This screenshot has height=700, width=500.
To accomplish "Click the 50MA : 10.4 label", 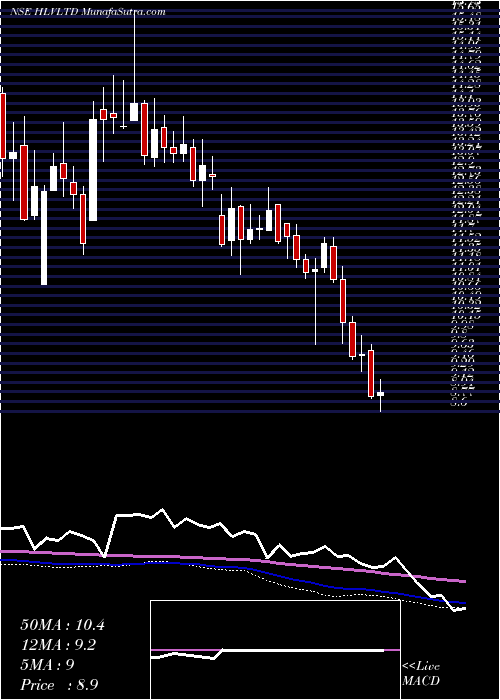I will pyautogui.click(x=62, y=625).
